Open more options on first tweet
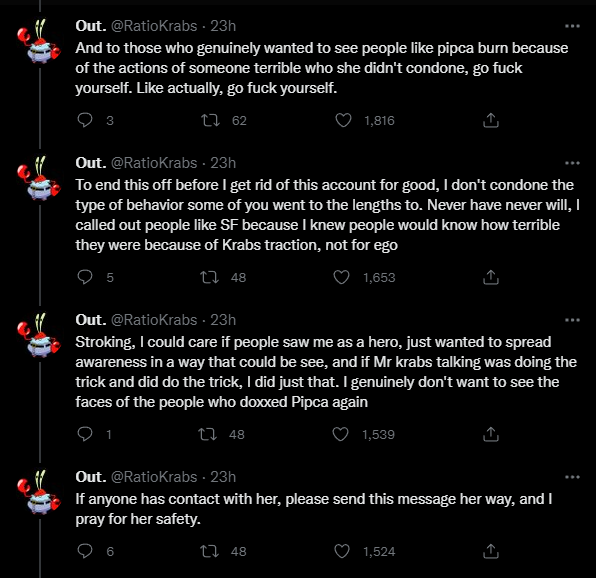Image resolution: width=596 pixels, height=578 pixels. pos(572,26)
